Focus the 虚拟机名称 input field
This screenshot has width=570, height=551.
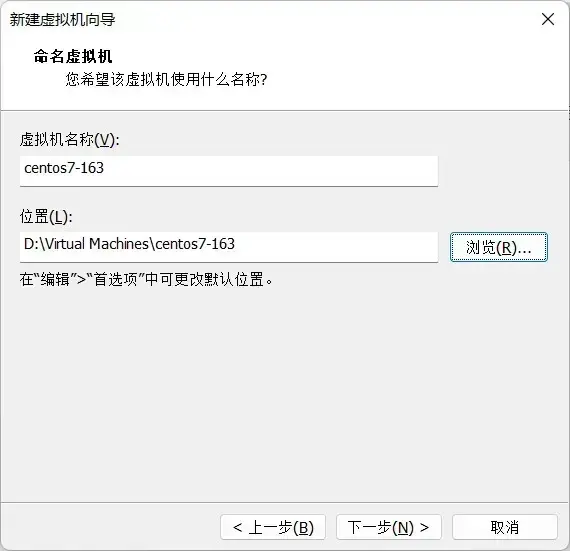229,171
